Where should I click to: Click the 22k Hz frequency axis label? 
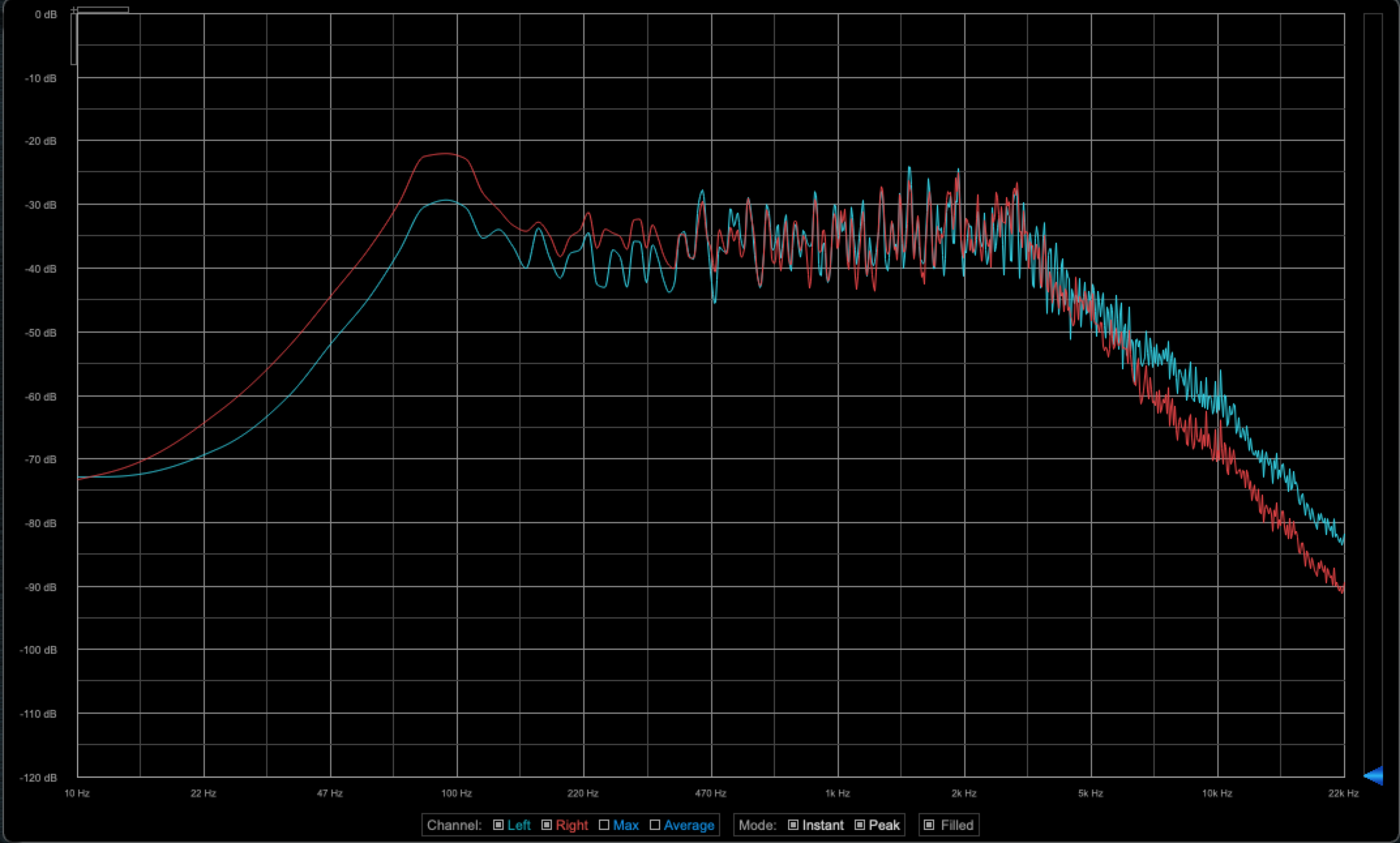pyautogui.click(x=1343, y=793)
